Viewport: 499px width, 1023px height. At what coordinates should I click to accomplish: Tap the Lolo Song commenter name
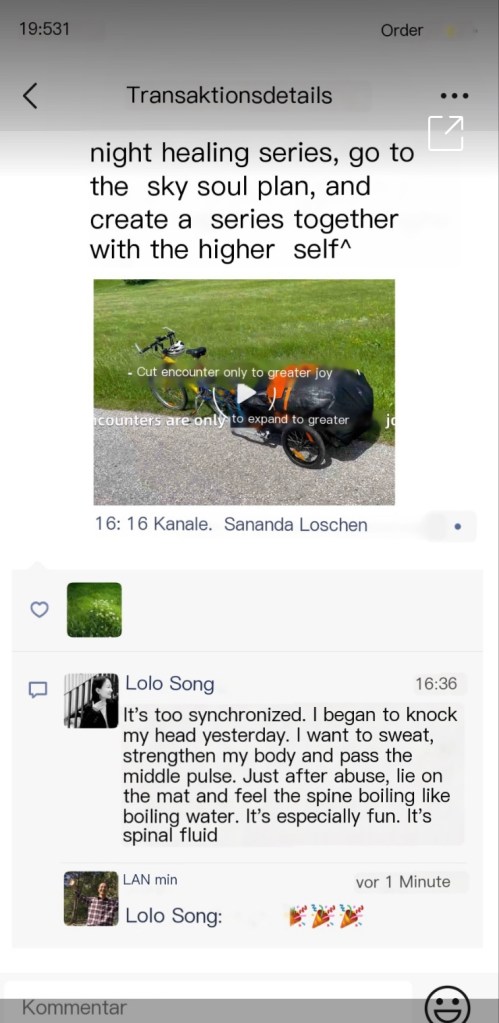[170, 684]
